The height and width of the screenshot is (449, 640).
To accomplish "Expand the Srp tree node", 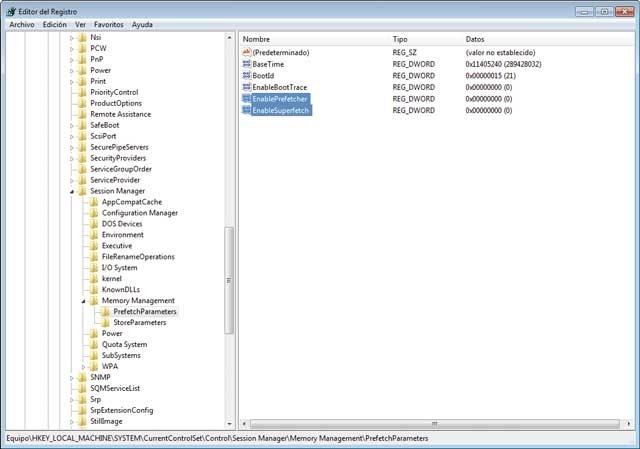I will click(x=71, y=400).
